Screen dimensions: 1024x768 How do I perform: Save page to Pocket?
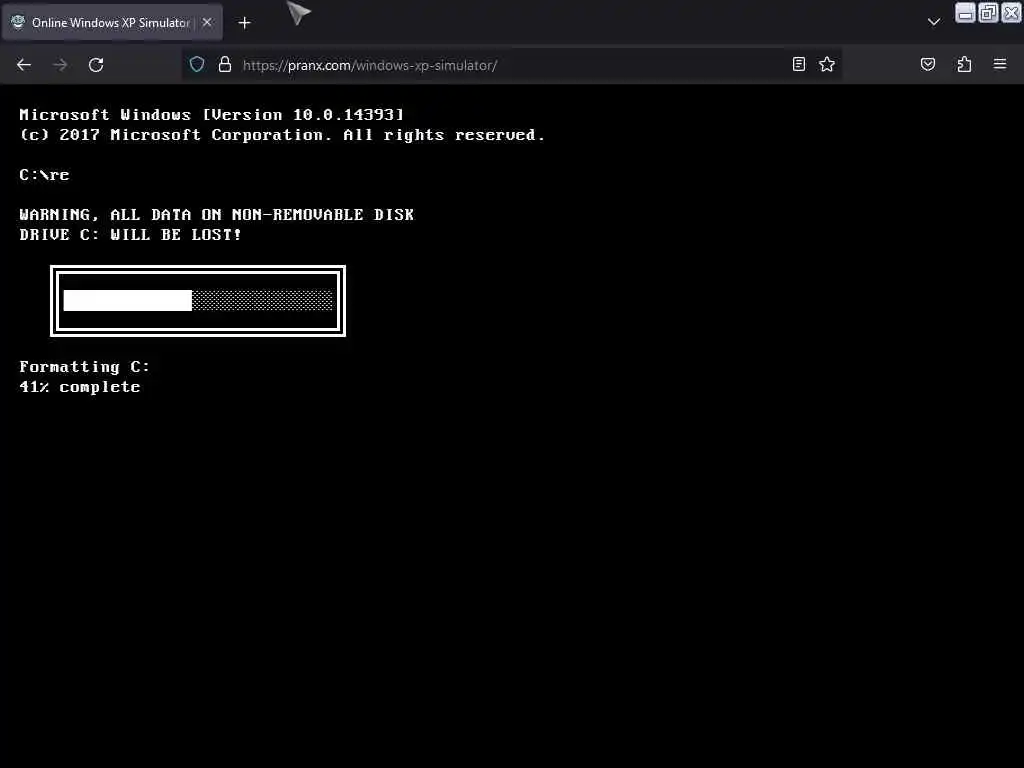click(927, 64)
